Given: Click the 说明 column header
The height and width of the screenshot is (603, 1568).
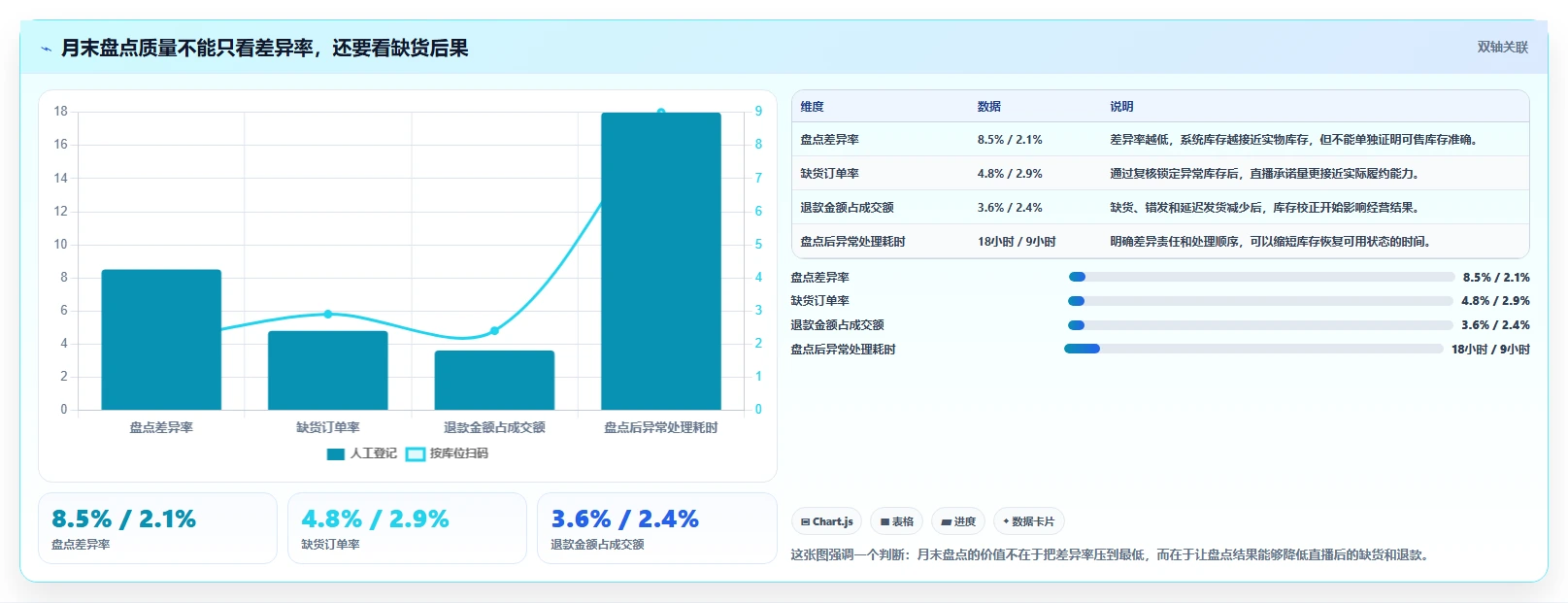Looking at the screenshot, I should click(x=1121, y=107).
